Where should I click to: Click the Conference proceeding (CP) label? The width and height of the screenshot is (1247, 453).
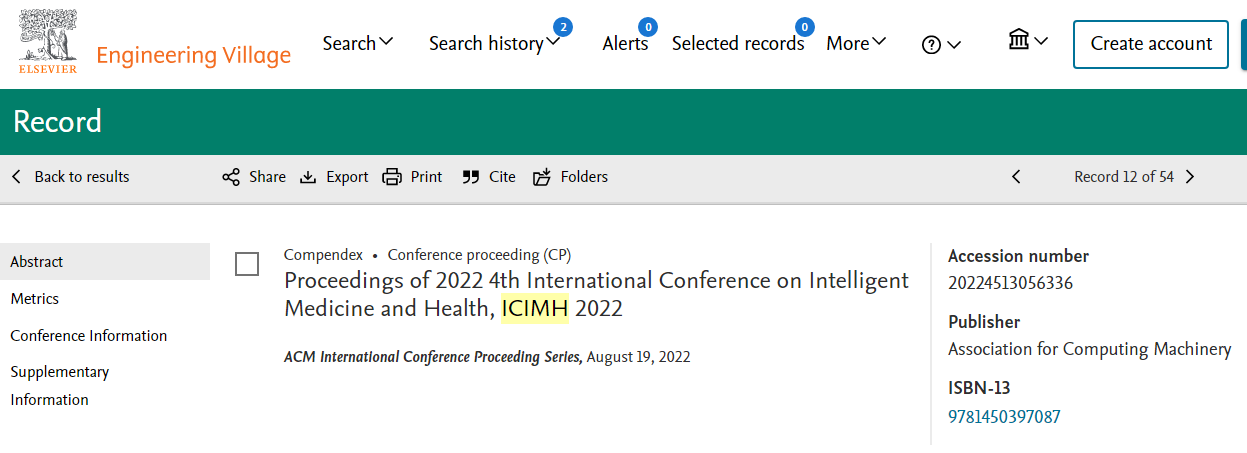480,255
